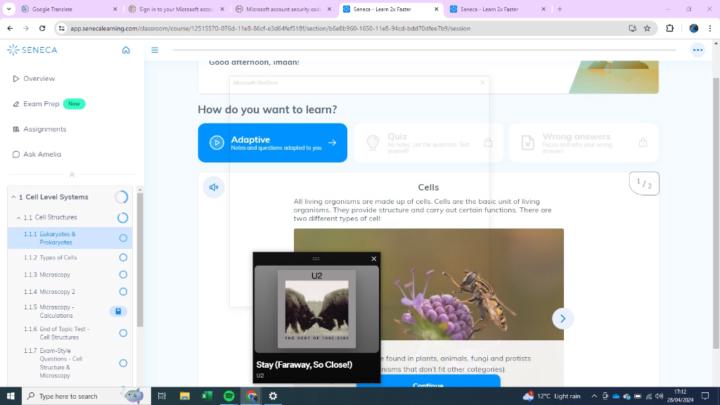
Task: Show hidden system tray icons
Action: tap(594, 396)
